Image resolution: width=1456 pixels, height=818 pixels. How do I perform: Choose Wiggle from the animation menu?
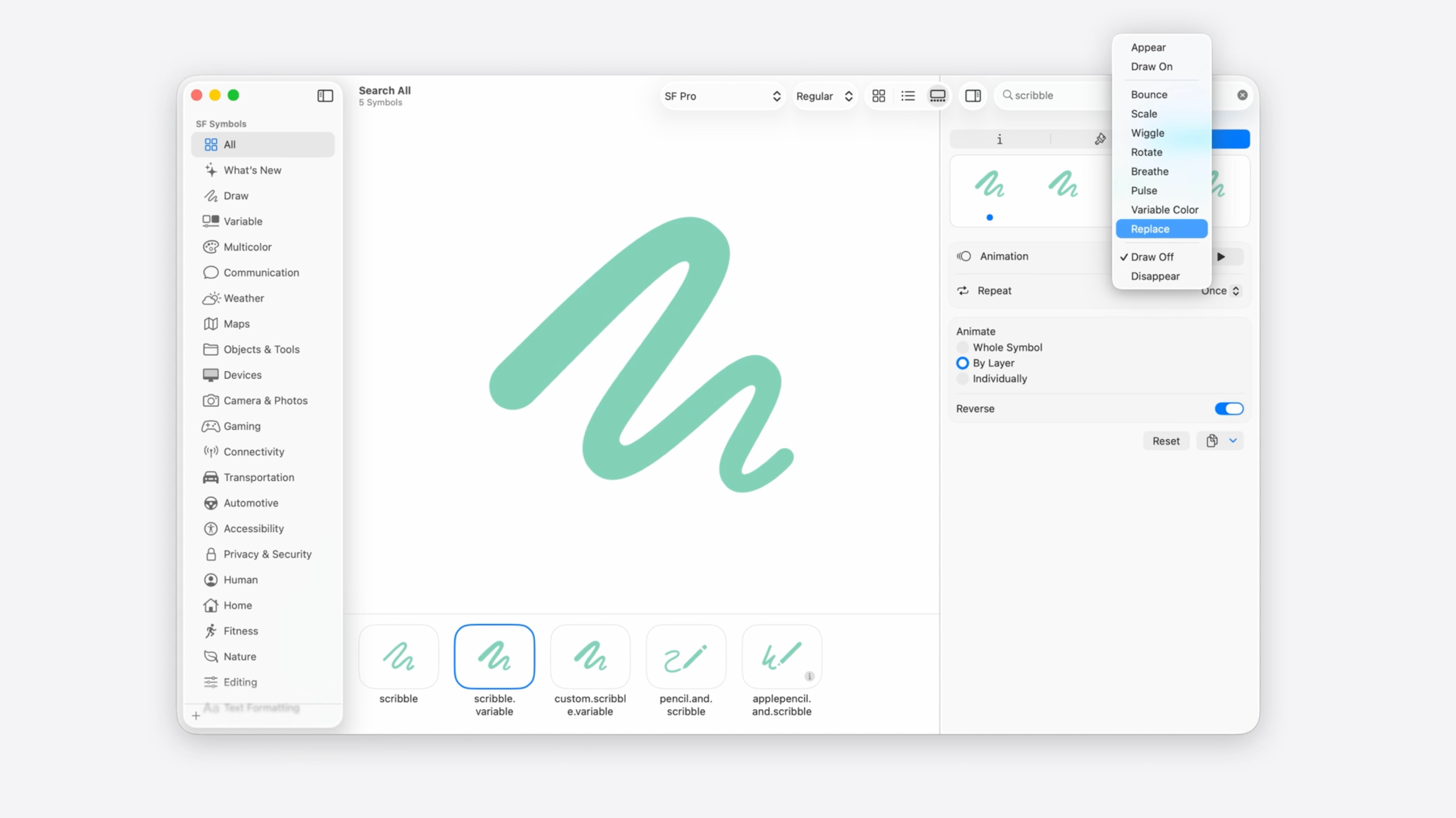(1147, 133)
